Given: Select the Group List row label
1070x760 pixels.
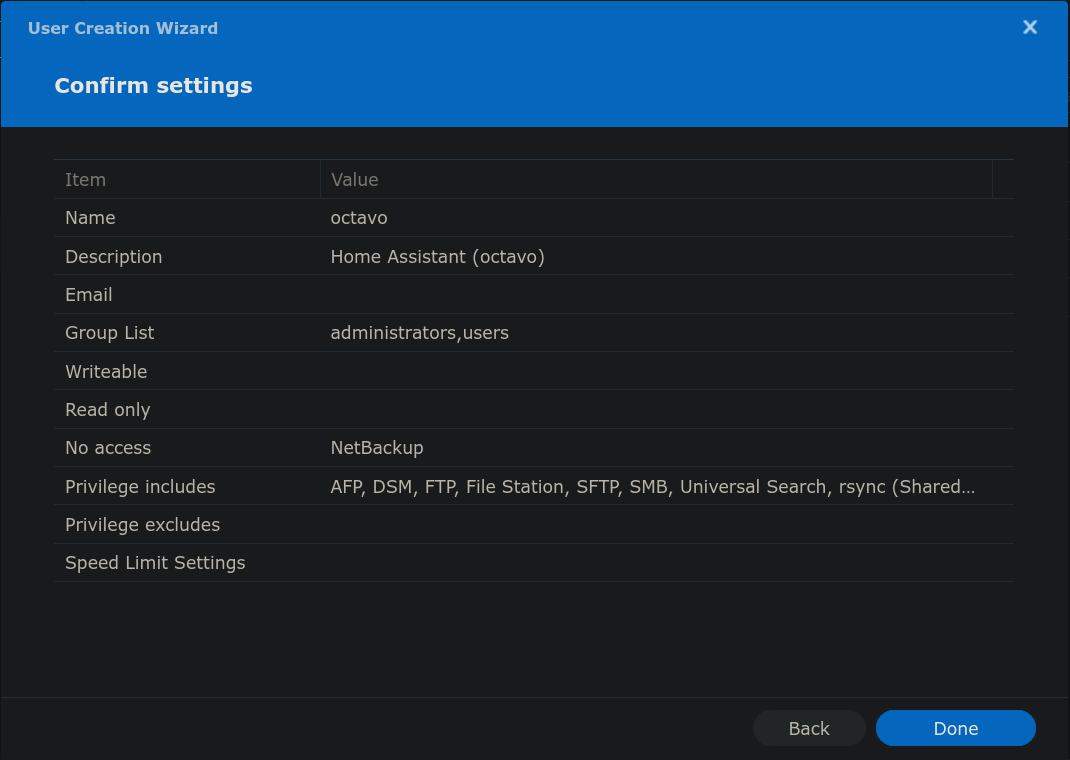Looking at the screenshot, I should click(110, 333).
